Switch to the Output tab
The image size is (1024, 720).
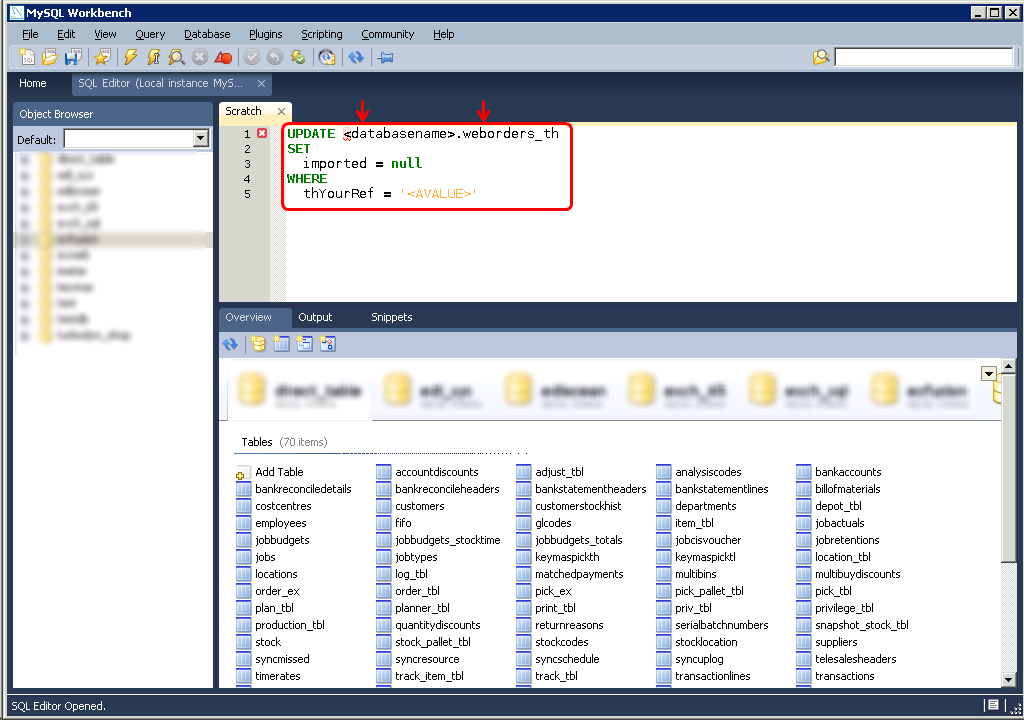click(315, 317)
